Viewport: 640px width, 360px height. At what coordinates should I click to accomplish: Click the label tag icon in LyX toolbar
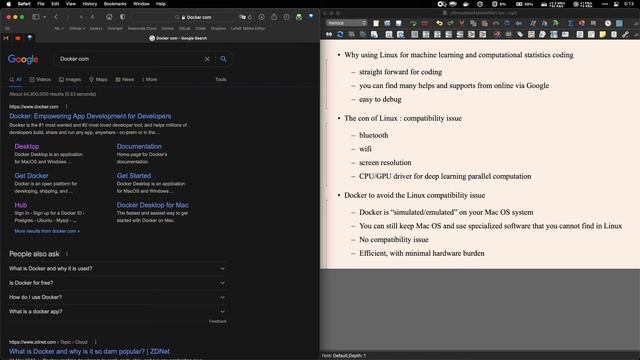pos(520,35)
